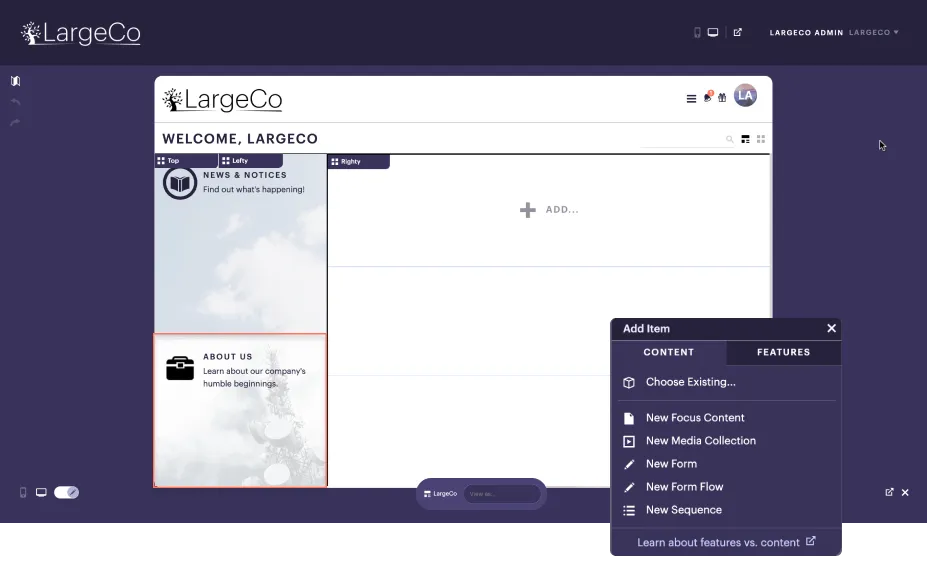Switch to desktop preview in top header
This screenshot has height=566, width=927.
pyautogui.click(x=713, y=33)
